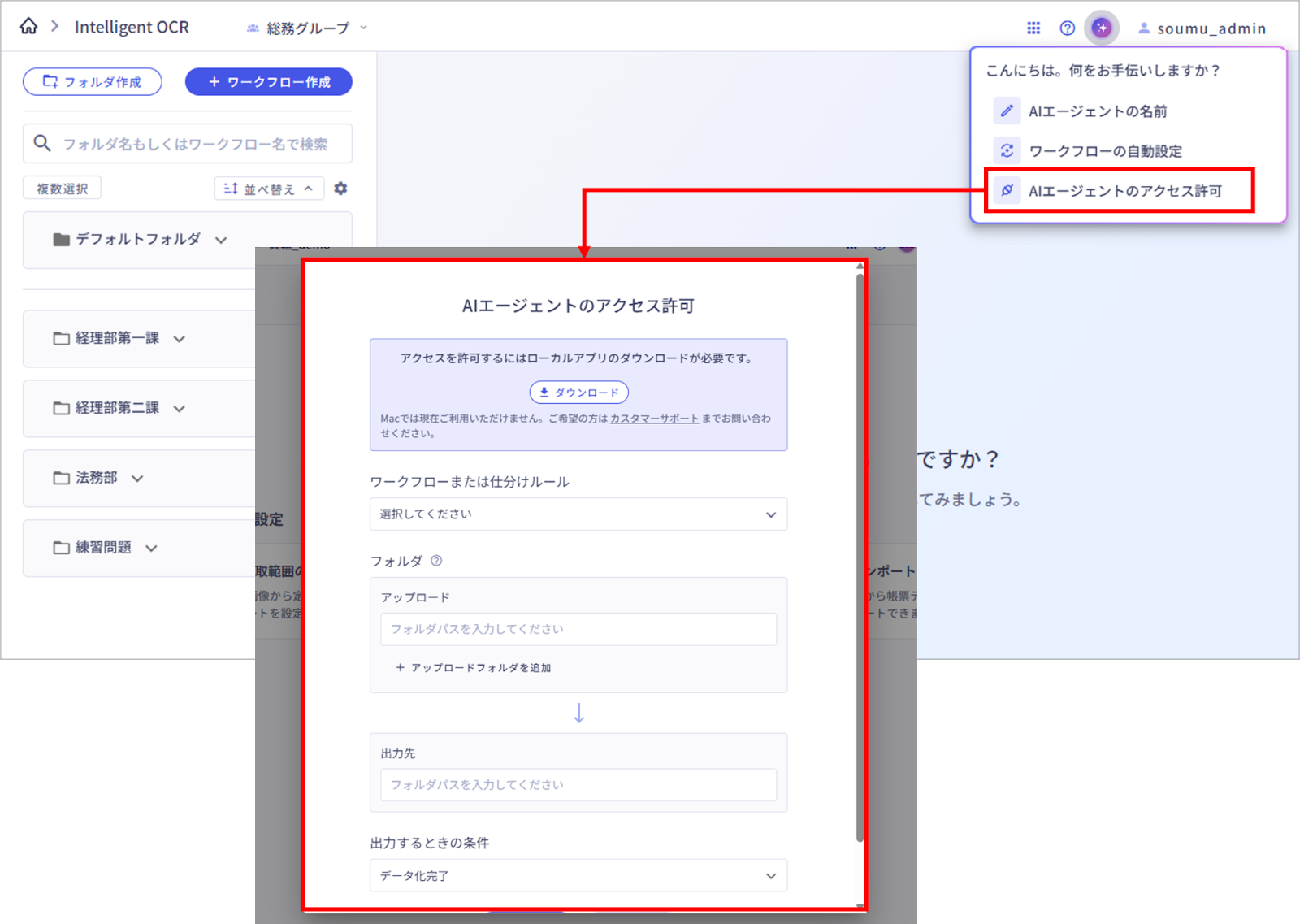
Task: Click the search magnifier icon
Action: tap(42, 143)
